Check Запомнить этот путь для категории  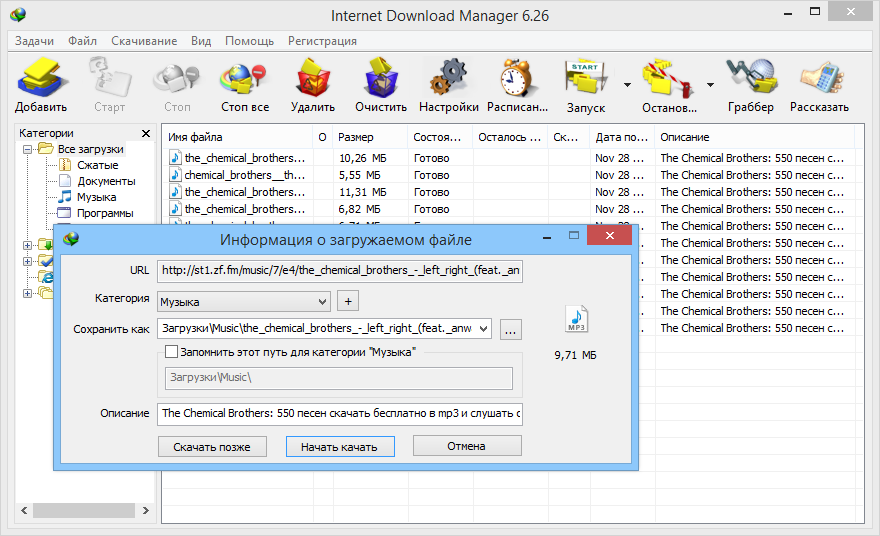[171, 352]
